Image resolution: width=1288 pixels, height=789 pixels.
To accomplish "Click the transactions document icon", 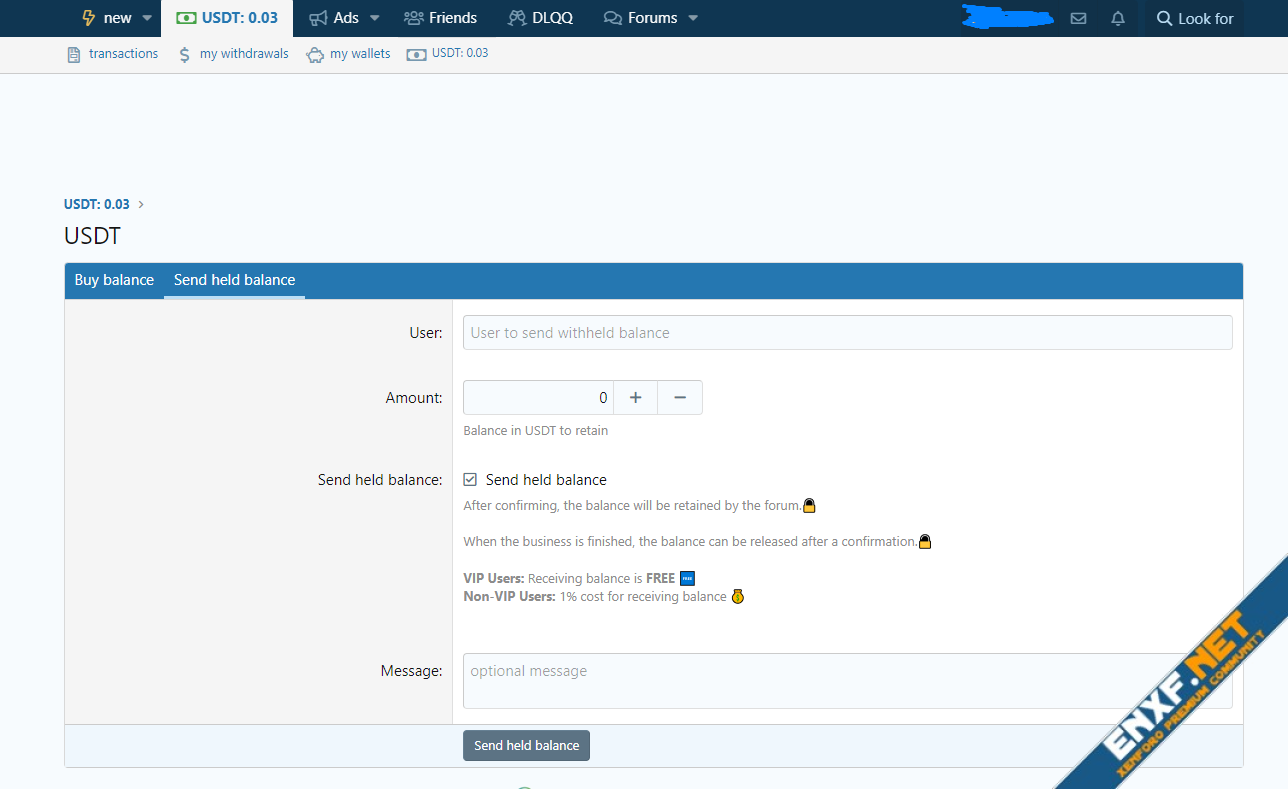I will (x=73, y=54).
